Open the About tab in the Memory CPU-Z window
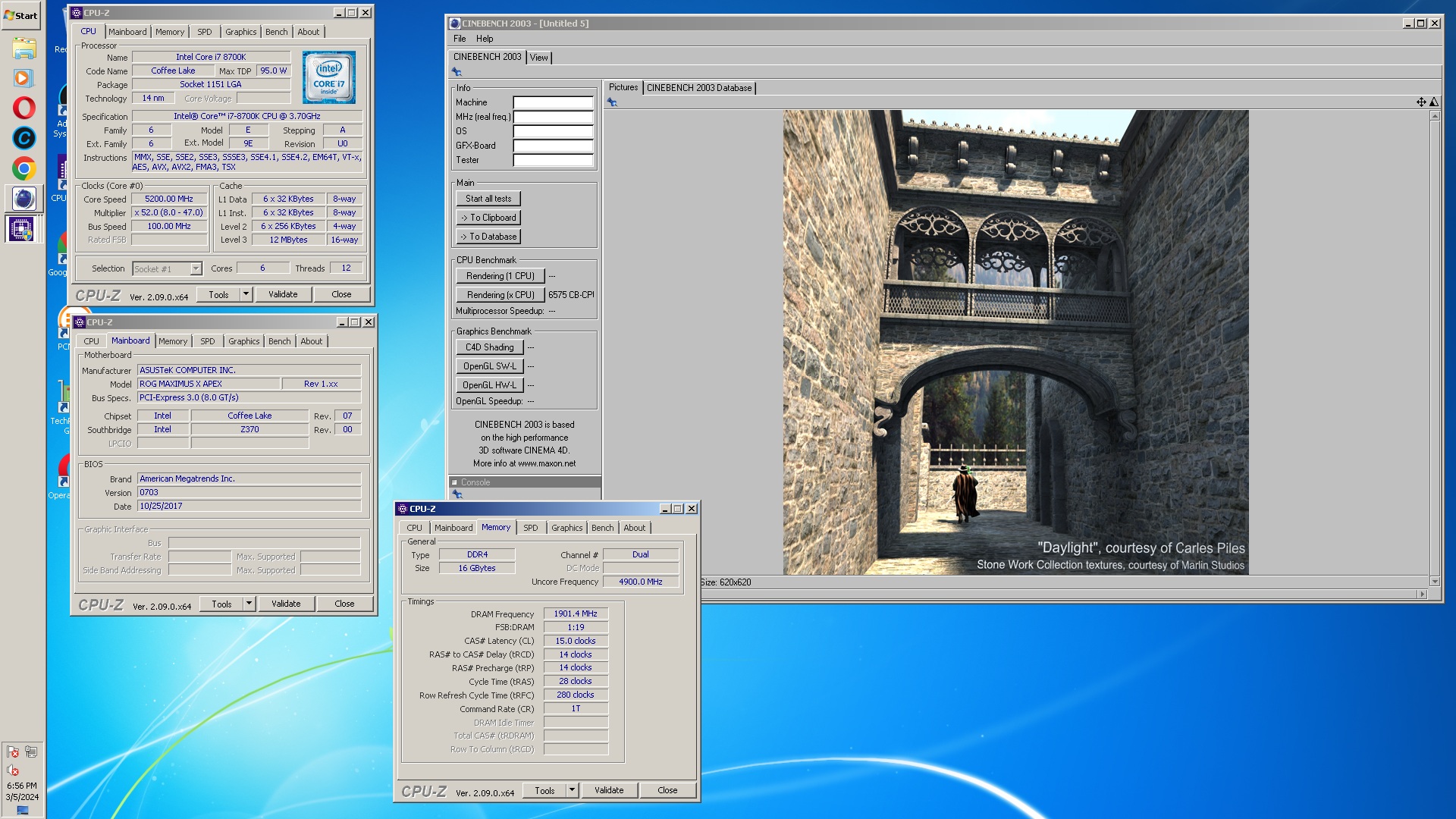The image size is (1456, 819). pos(635,528)
